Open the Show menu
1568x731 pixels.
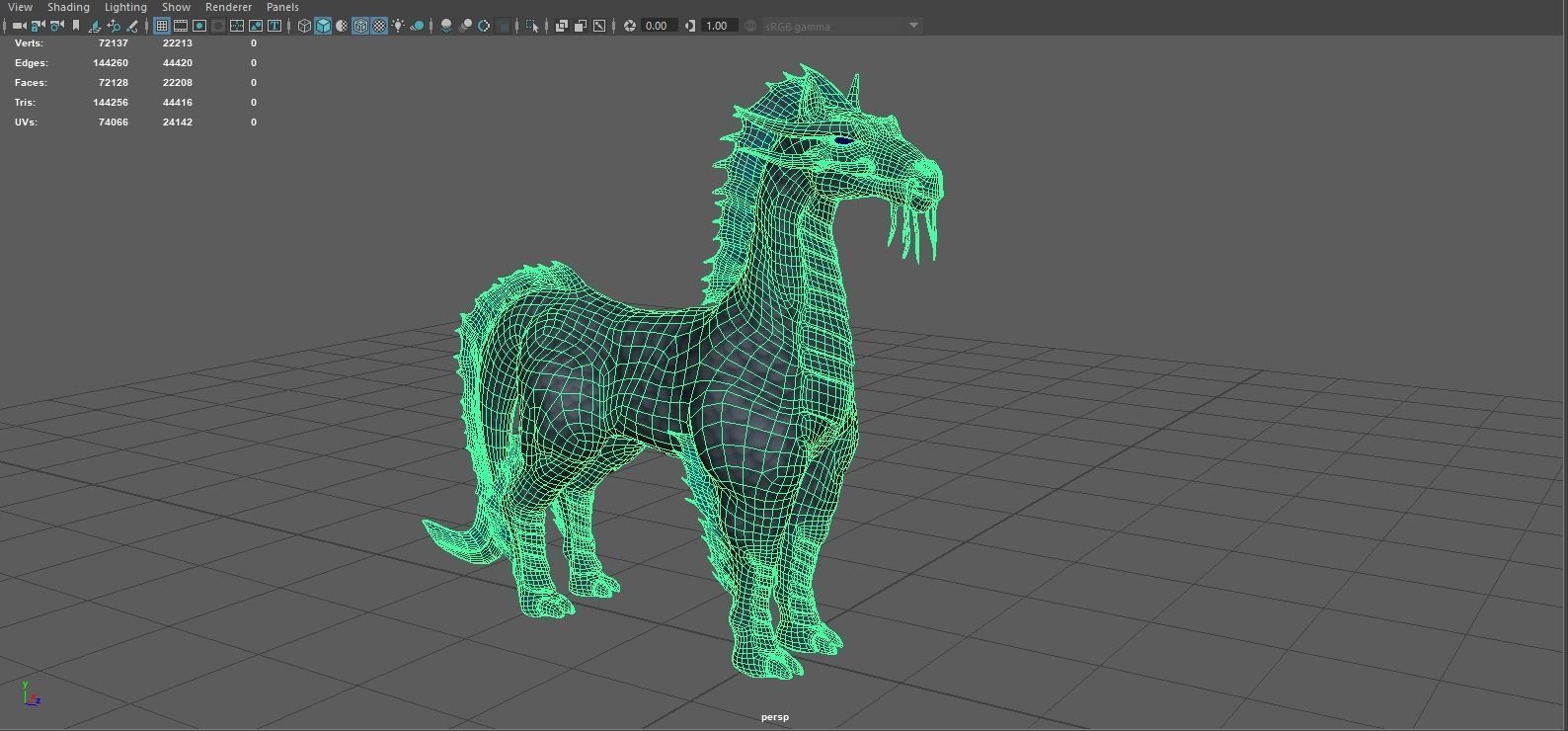pyautogui.click(x=176, y=7)
